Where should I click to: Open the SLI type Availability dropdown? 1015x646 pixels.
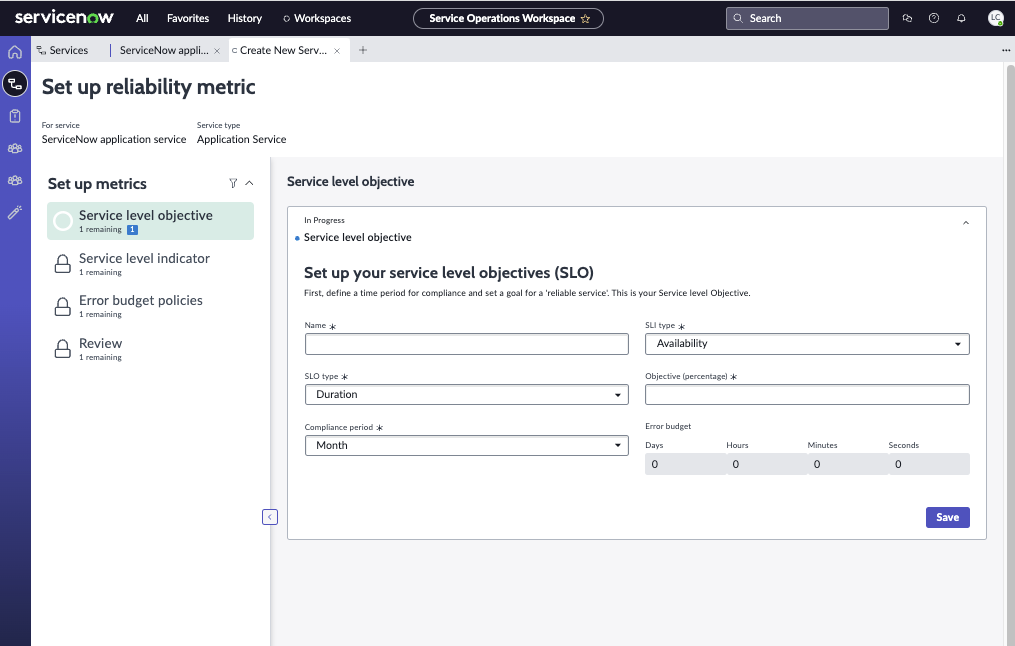[x=807, y=344]
